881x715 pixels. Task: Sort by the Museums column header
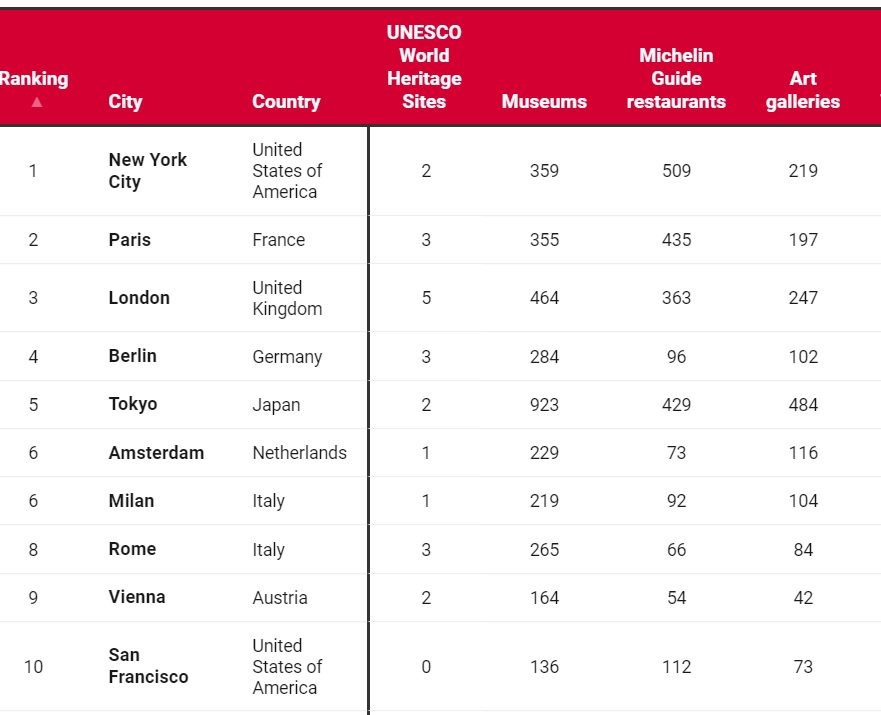pyautogui.click(x=544, y=101)
